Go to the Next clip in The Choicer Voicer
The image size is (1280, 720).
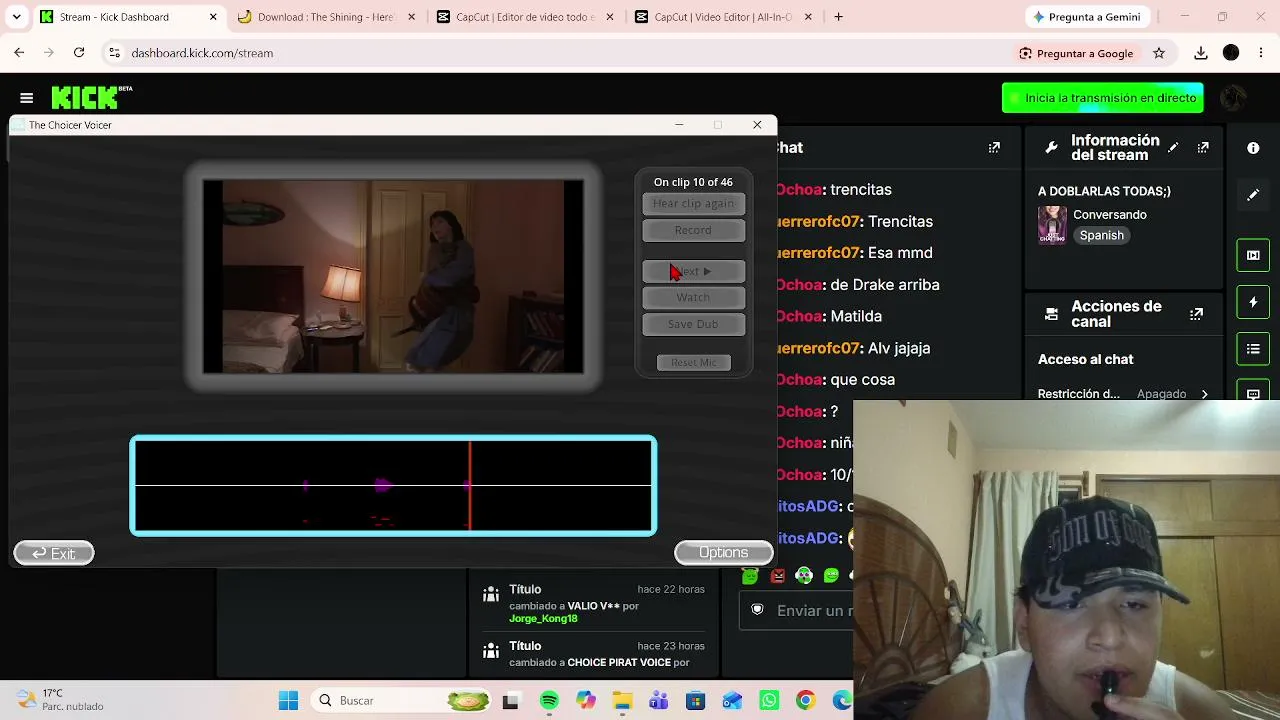[693, 272]
